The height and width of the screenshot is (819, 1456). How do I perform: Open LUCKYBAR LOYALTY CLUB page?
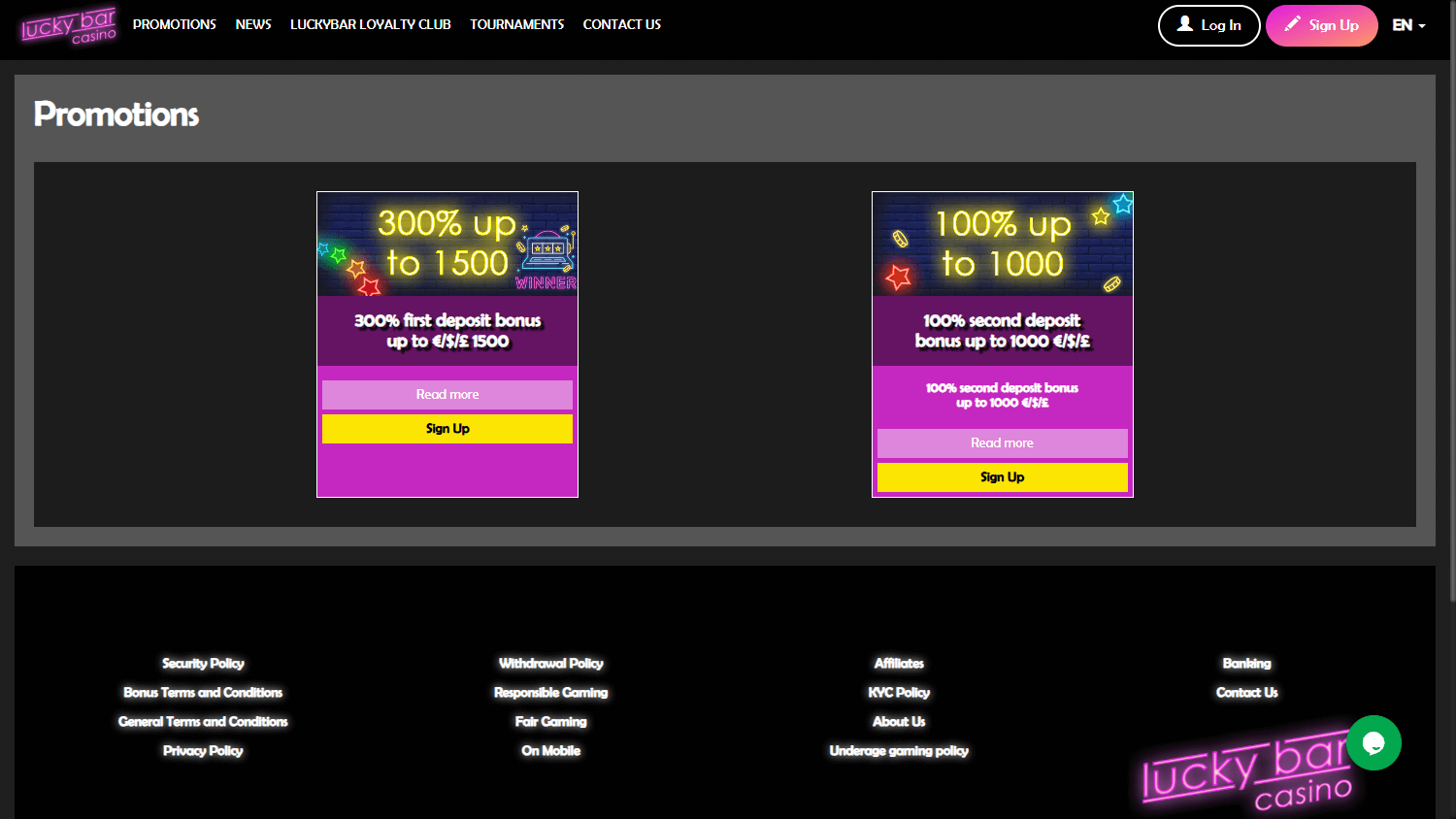(x=370, y=24)
